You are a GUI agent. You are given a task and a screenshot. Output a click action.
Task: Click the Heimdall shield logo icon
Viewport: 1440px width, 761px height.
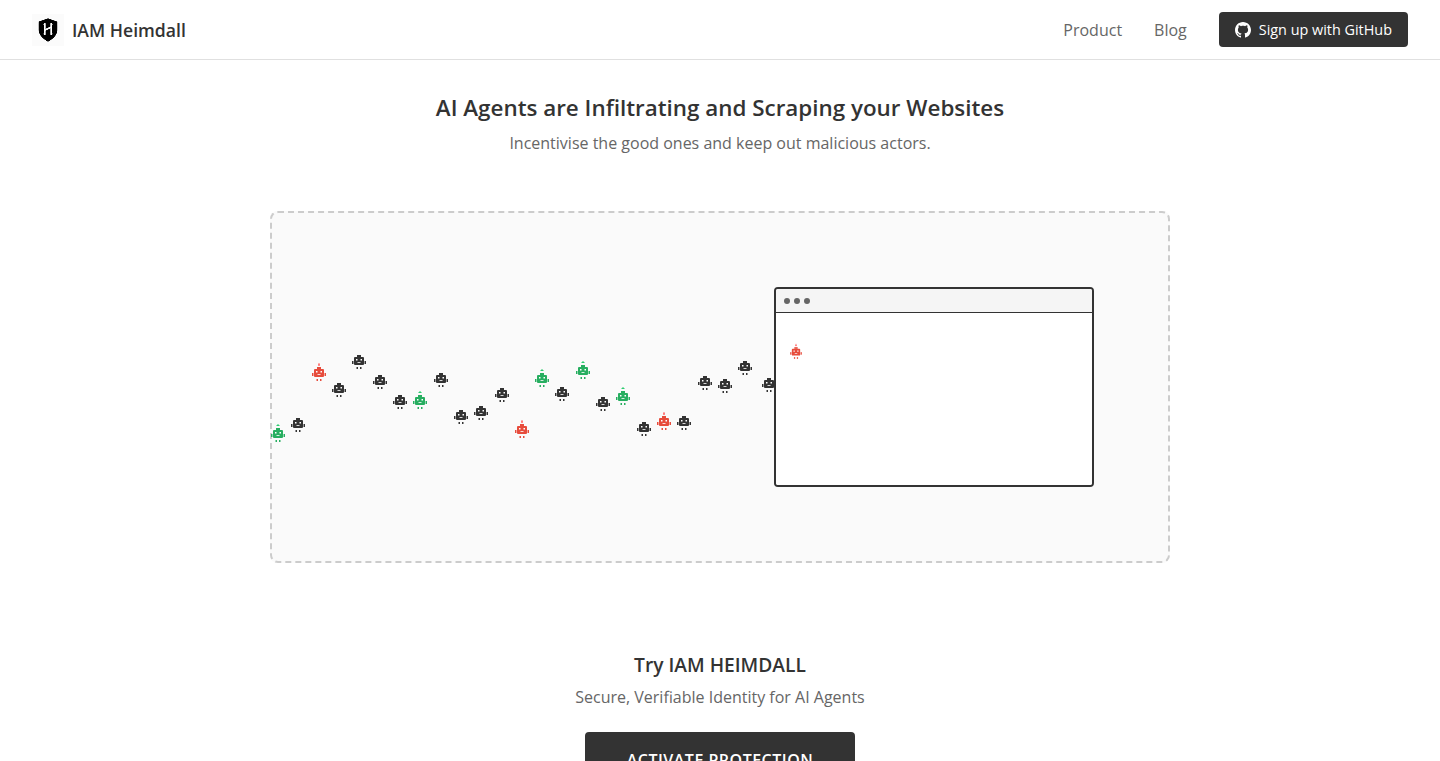click(x=47, y=30)
